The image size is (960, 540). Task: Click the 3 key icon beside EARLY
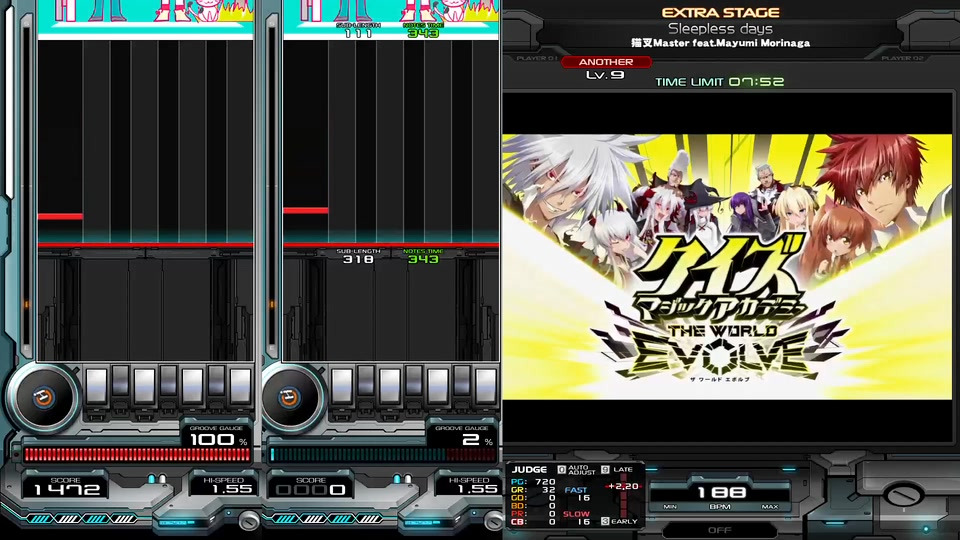coord(605,521)
